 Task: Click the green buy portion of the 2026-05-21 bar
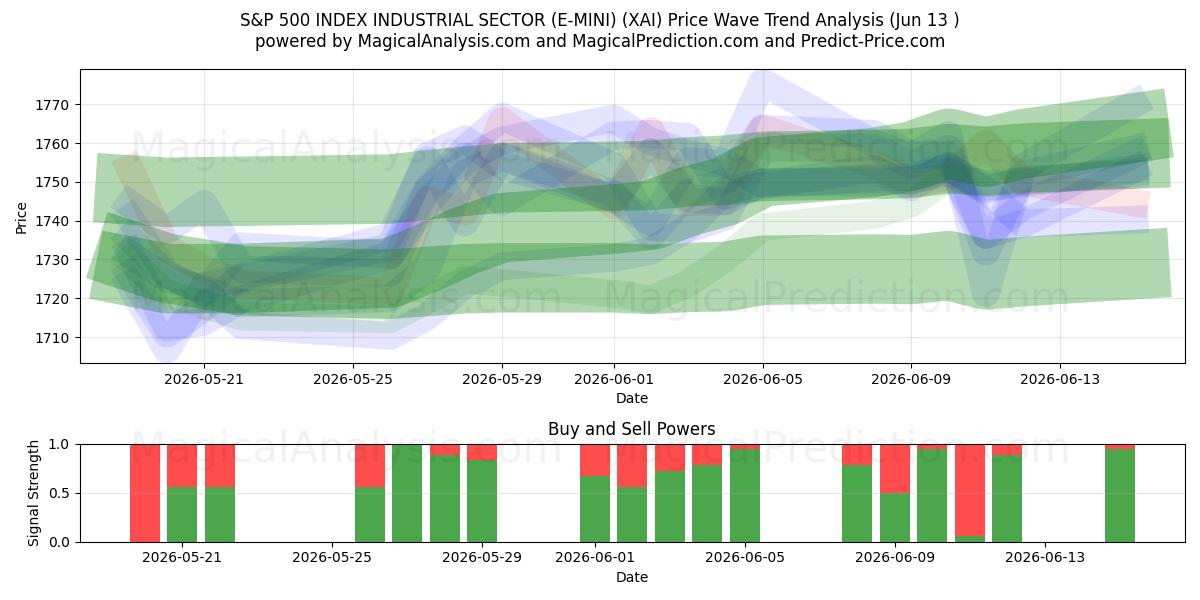182,515
